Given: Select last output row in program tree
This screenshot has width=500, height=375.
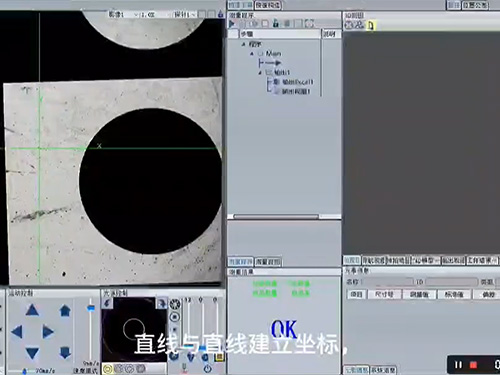Looking at the screenshot, I should click(292, 91).
